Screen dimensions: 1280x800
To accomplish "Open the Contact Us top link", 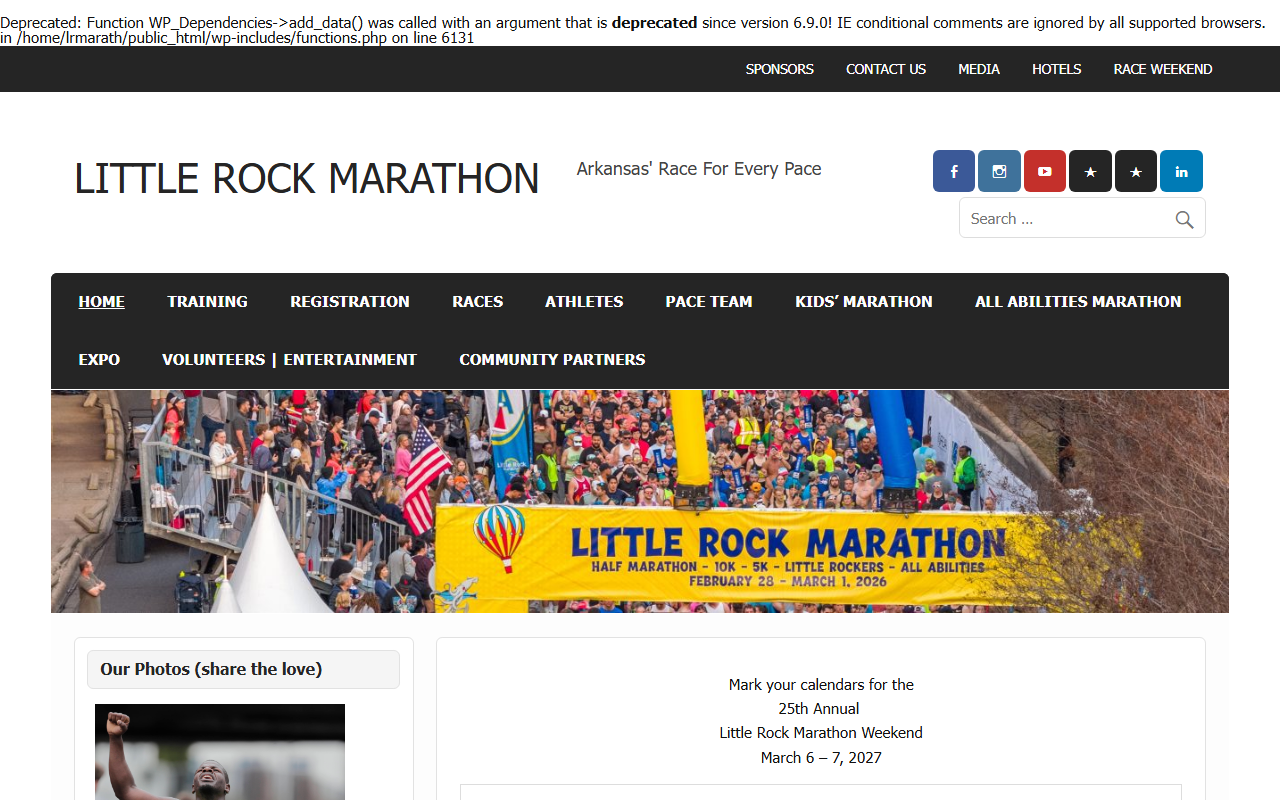I will (x=886, y=69).
